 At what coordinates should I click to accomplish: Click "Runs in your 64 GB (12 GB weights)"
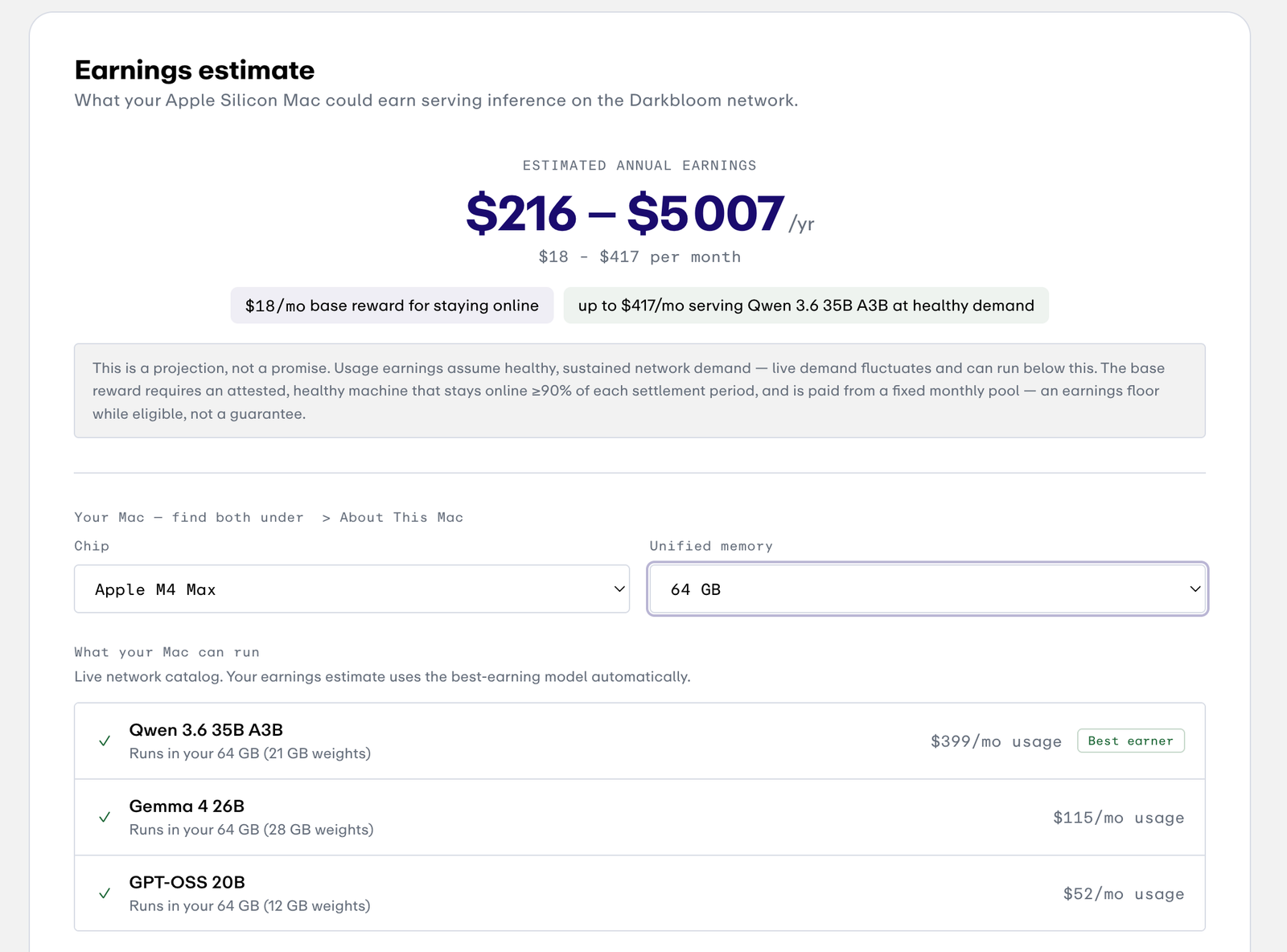[x=250, y=906]
